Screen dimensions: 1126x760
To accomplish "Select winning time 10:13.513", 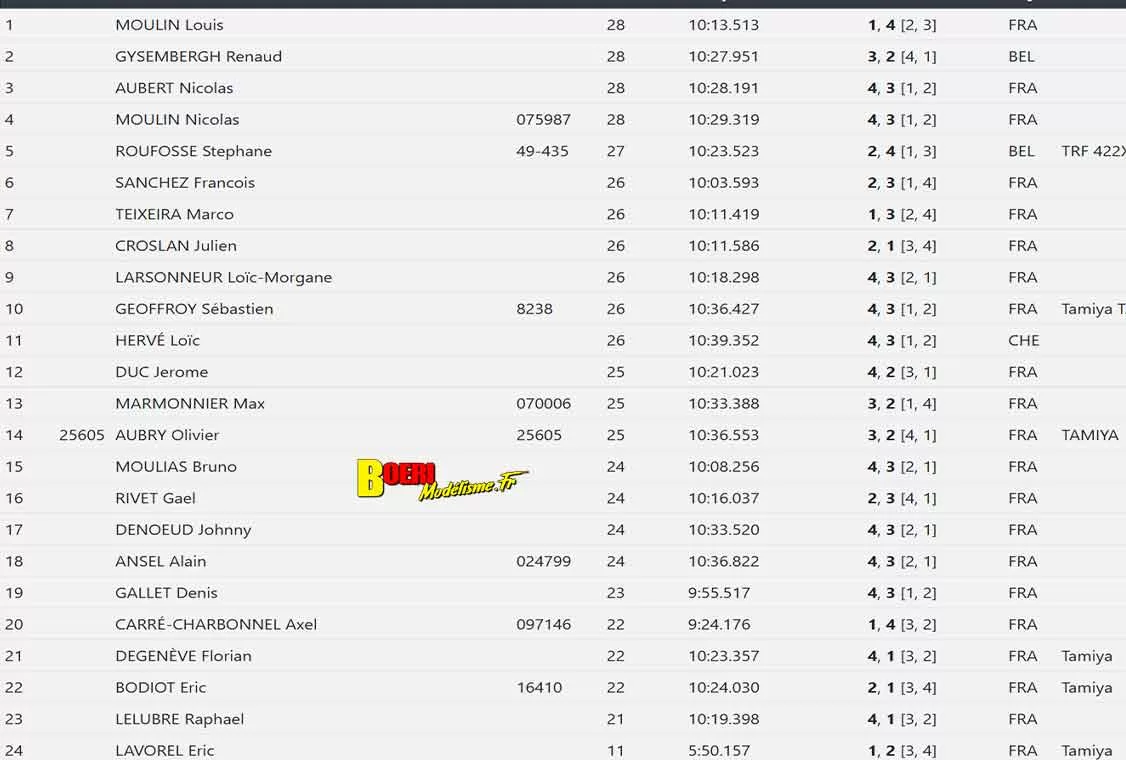I will (x=723, y=25).
